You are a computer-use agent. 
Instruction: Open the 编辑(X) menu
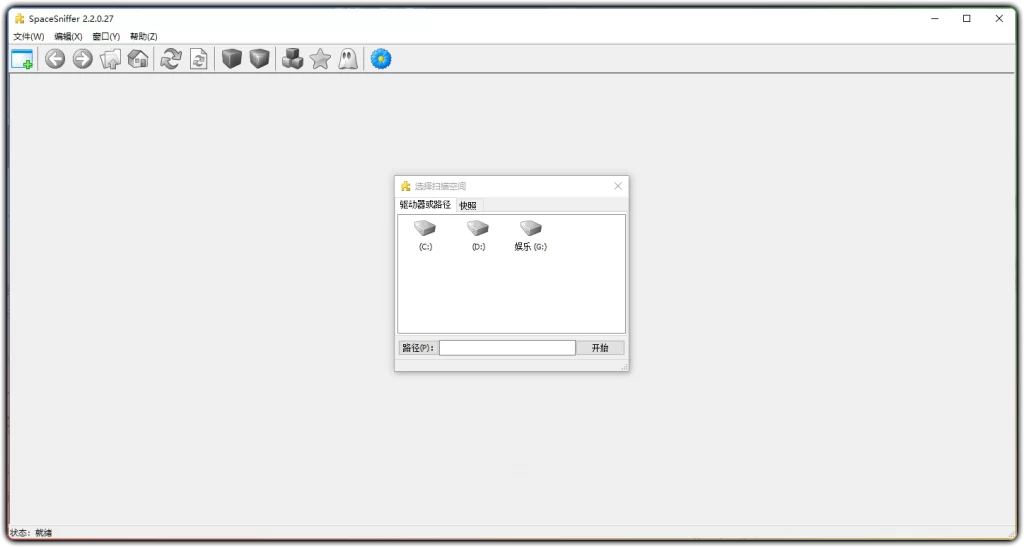(68, 37)
